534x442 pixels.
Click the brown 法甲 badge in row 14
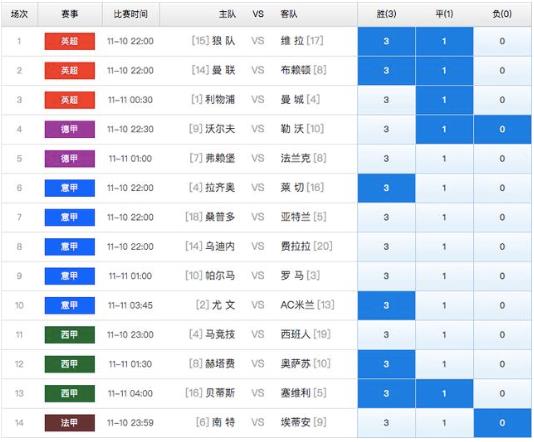(70, 423)
